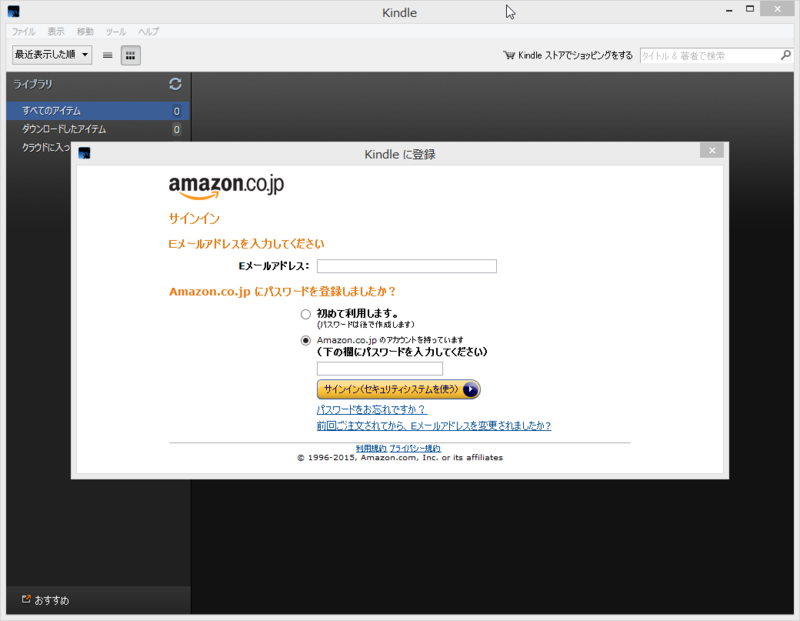The image size is (800, 621).
Task: Open the プライバシー規約 link
Action: click(x=415, y=448)
